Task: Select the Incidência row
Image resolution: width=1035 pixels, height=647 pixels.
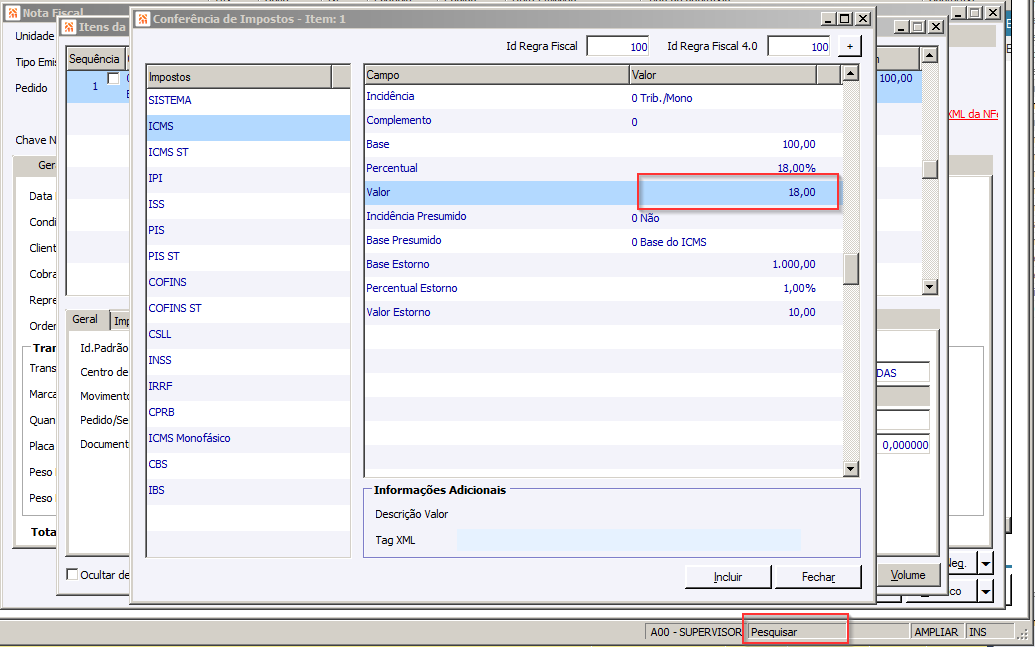Action: 603,96
